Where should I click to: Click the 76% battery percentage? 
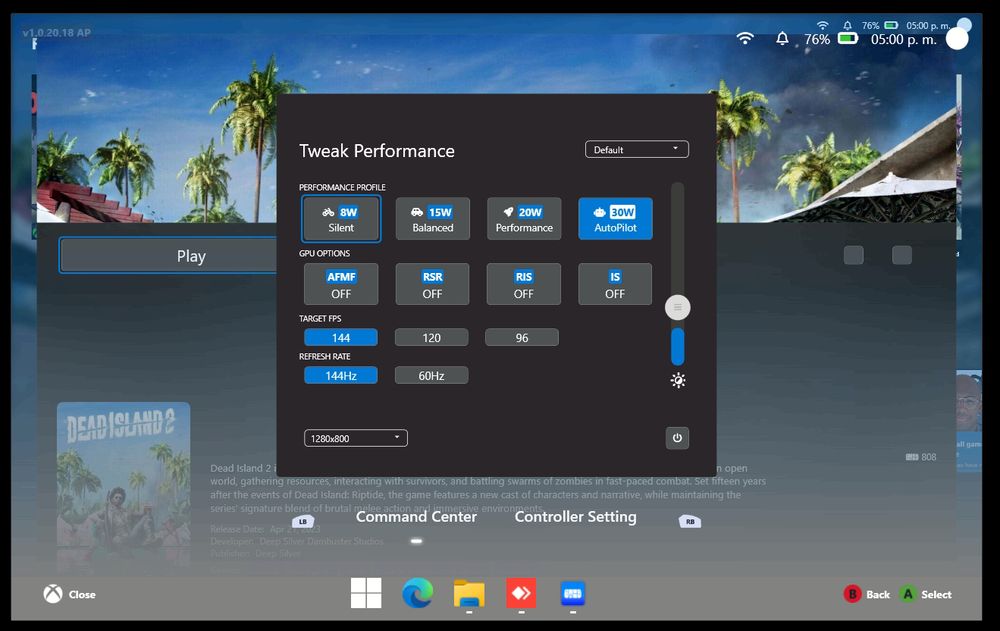(817, 39)
